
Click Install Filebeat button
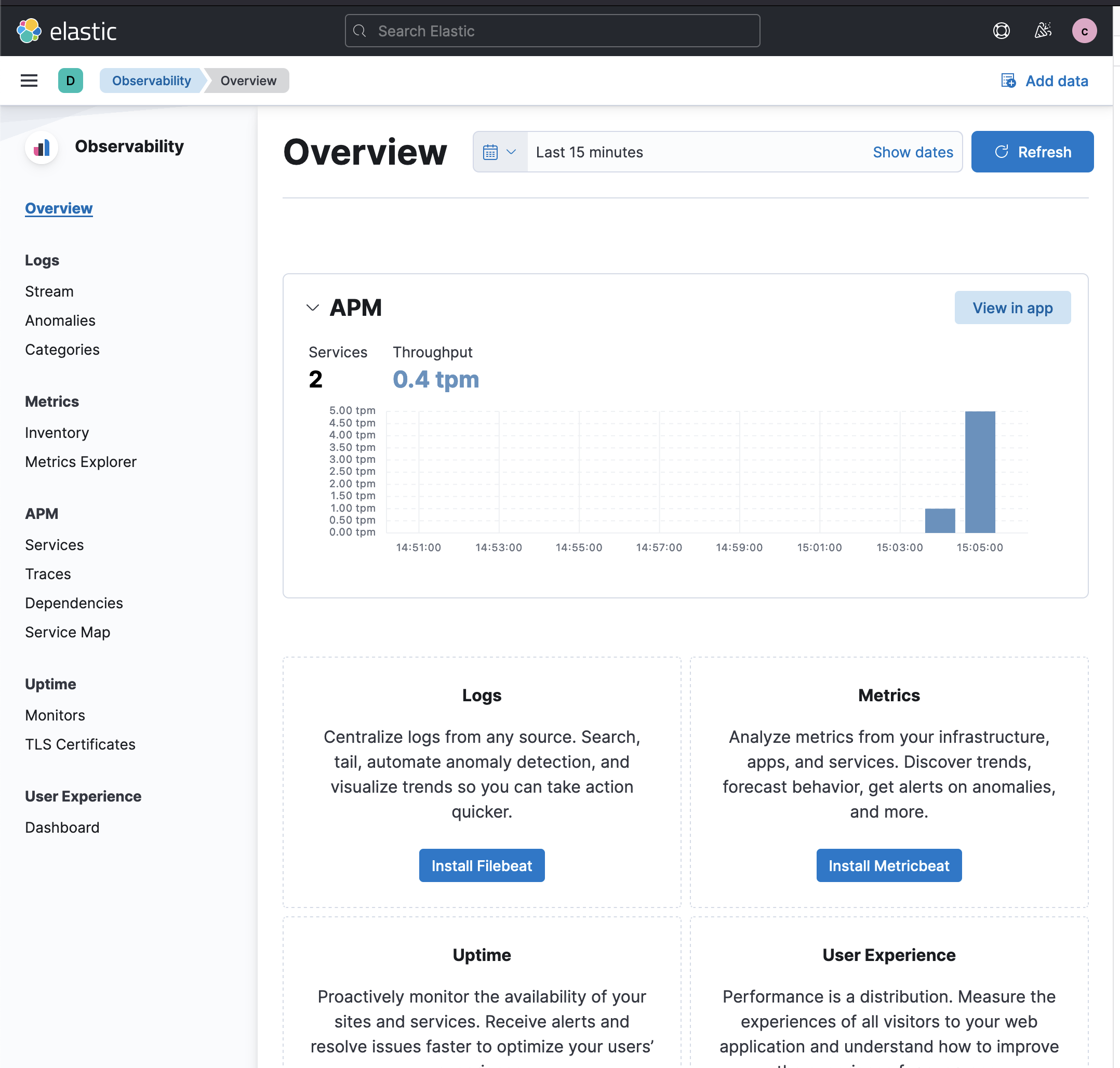pyautogui.click(x=482, y=865)
